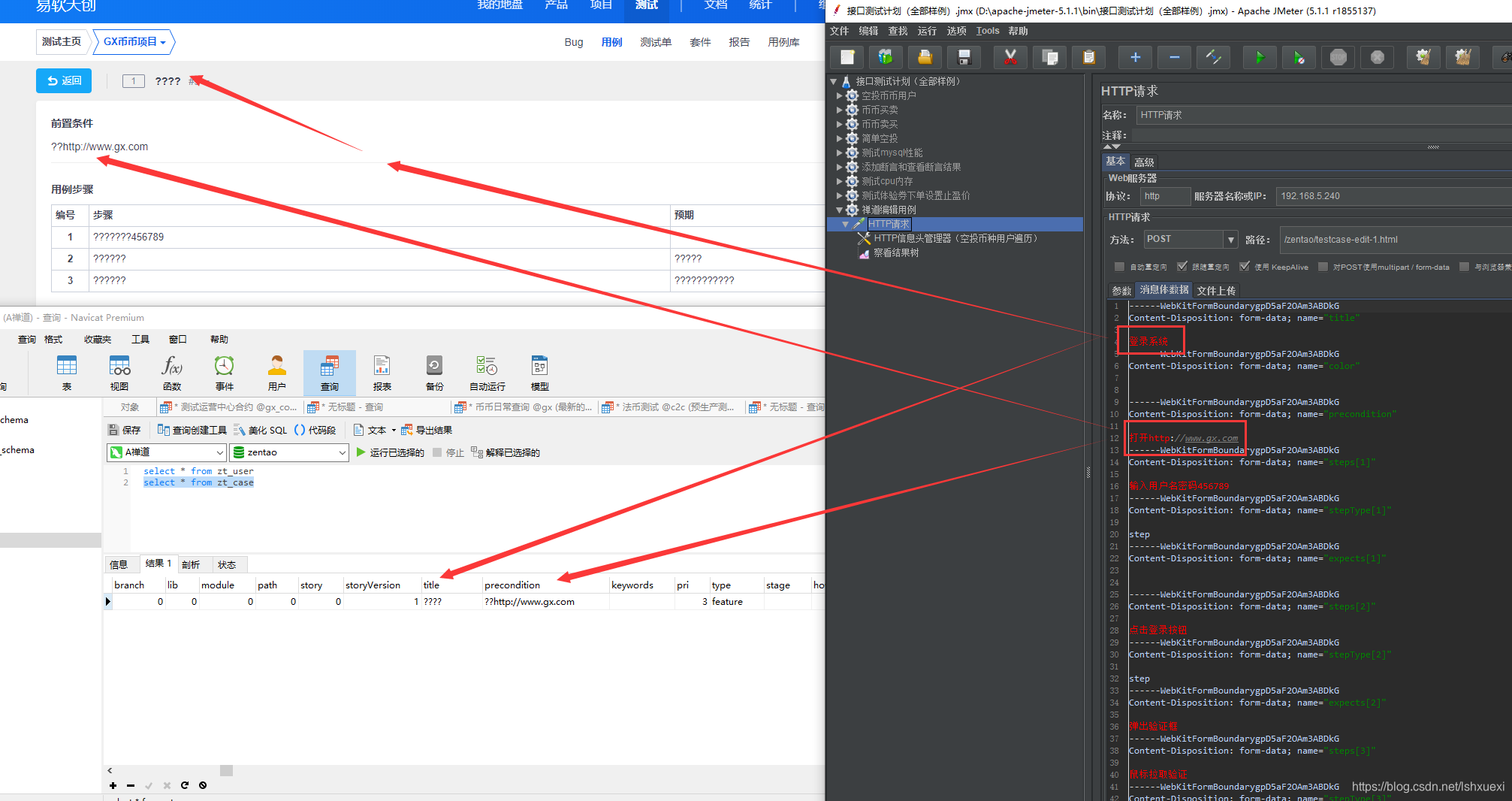Select 察看结果树 in JMeter tree
The image size is (1512, 801).
click(896, 252)
